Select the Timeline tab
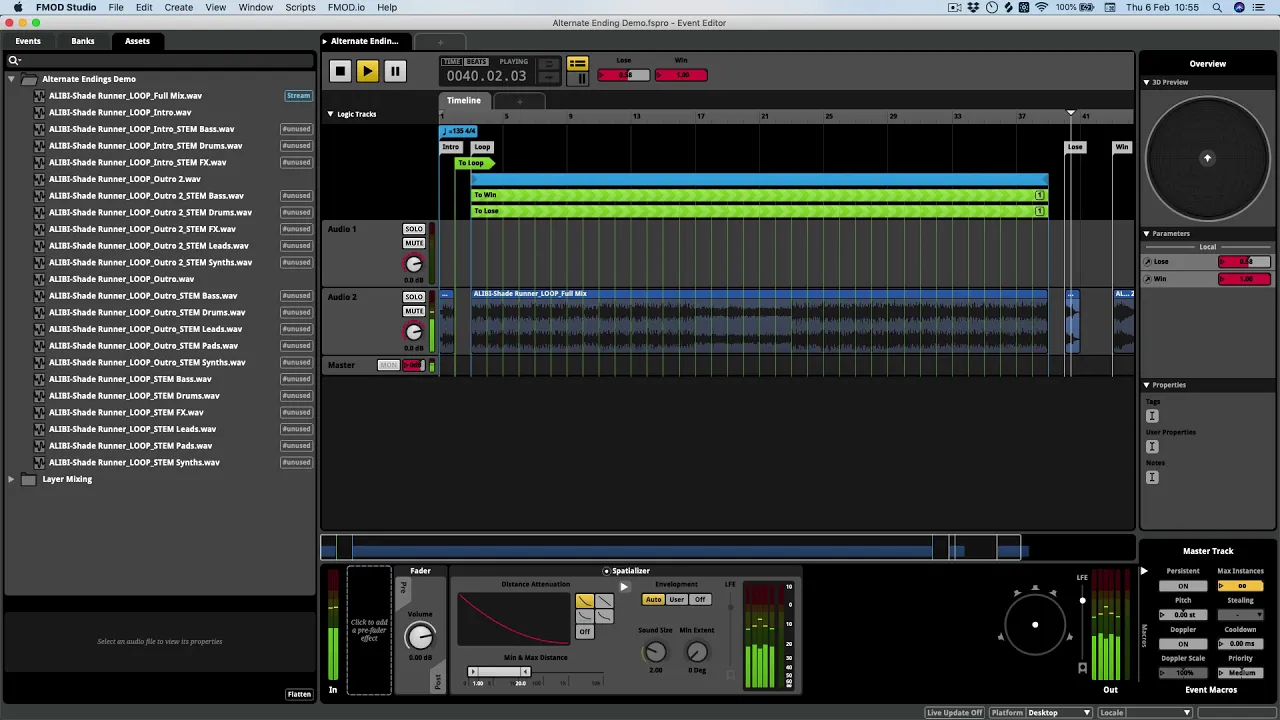This screenshot has height=720, width=1280. click(463, 100)
